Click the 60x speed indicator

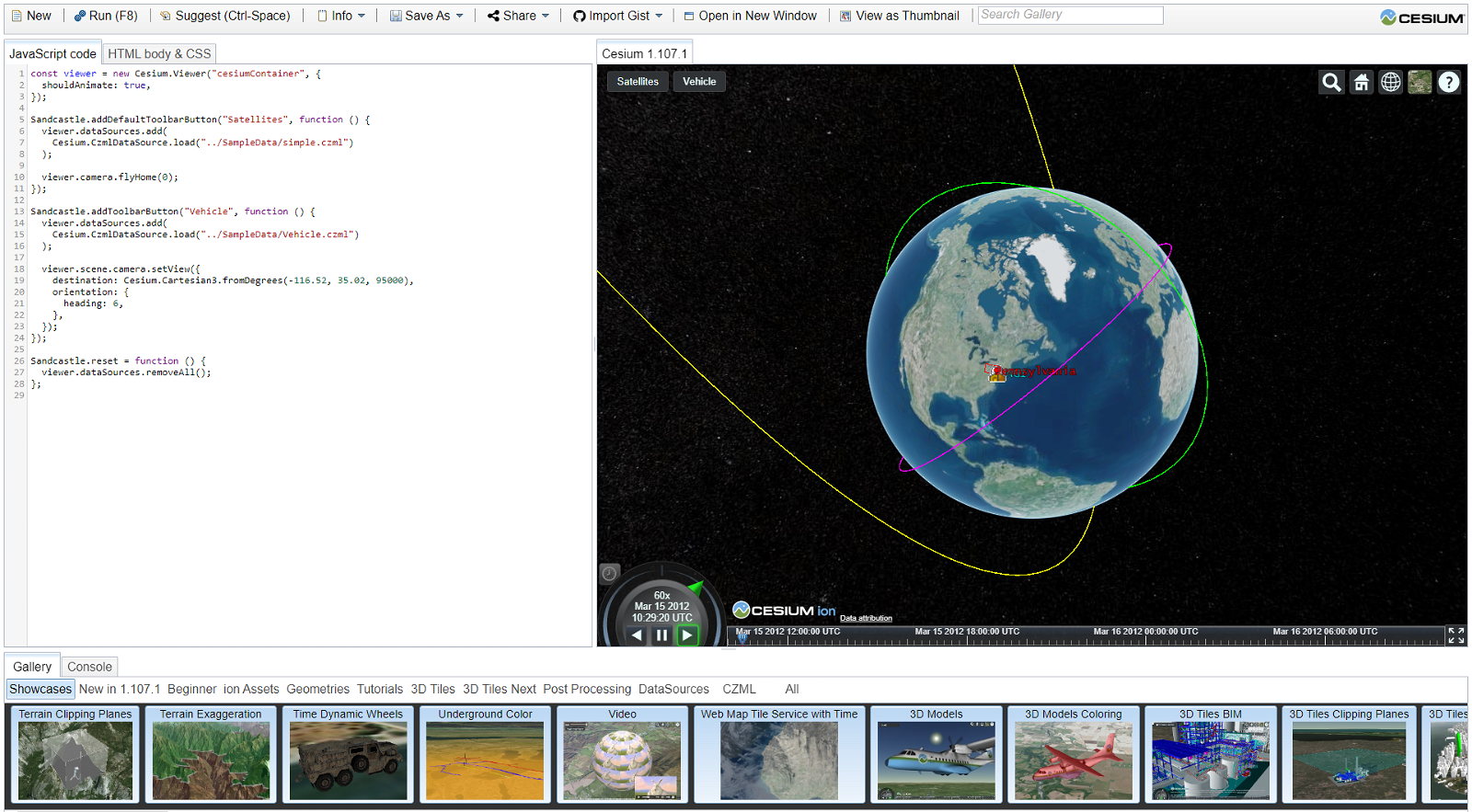tap(661, 595)
